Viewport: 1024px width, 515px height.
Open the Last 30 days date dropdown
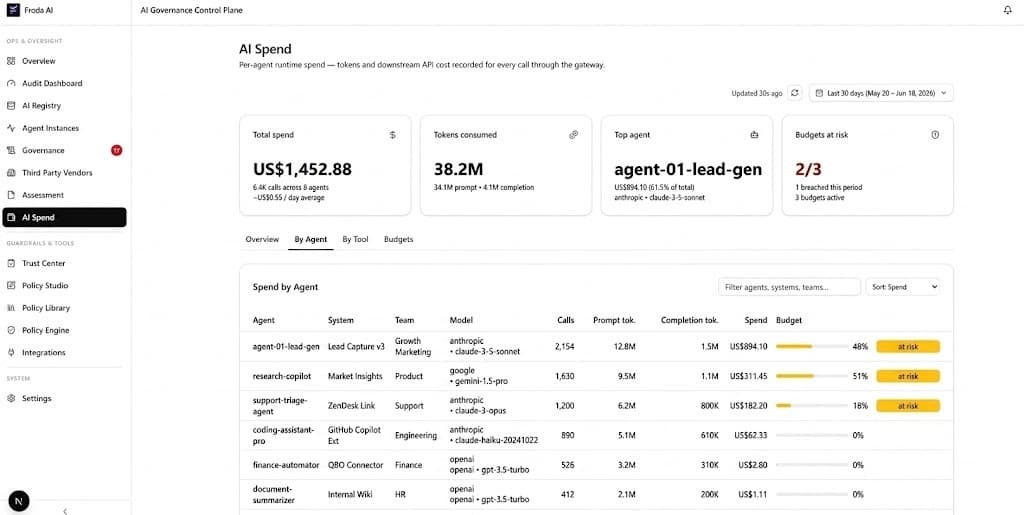click(x=882, y=93)
